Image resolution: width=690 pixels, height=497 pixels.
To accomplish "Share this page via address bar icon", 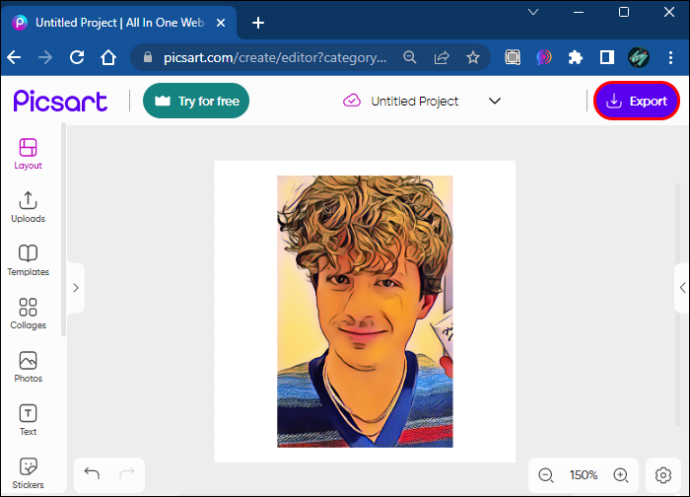I will (x=441, y=57).
